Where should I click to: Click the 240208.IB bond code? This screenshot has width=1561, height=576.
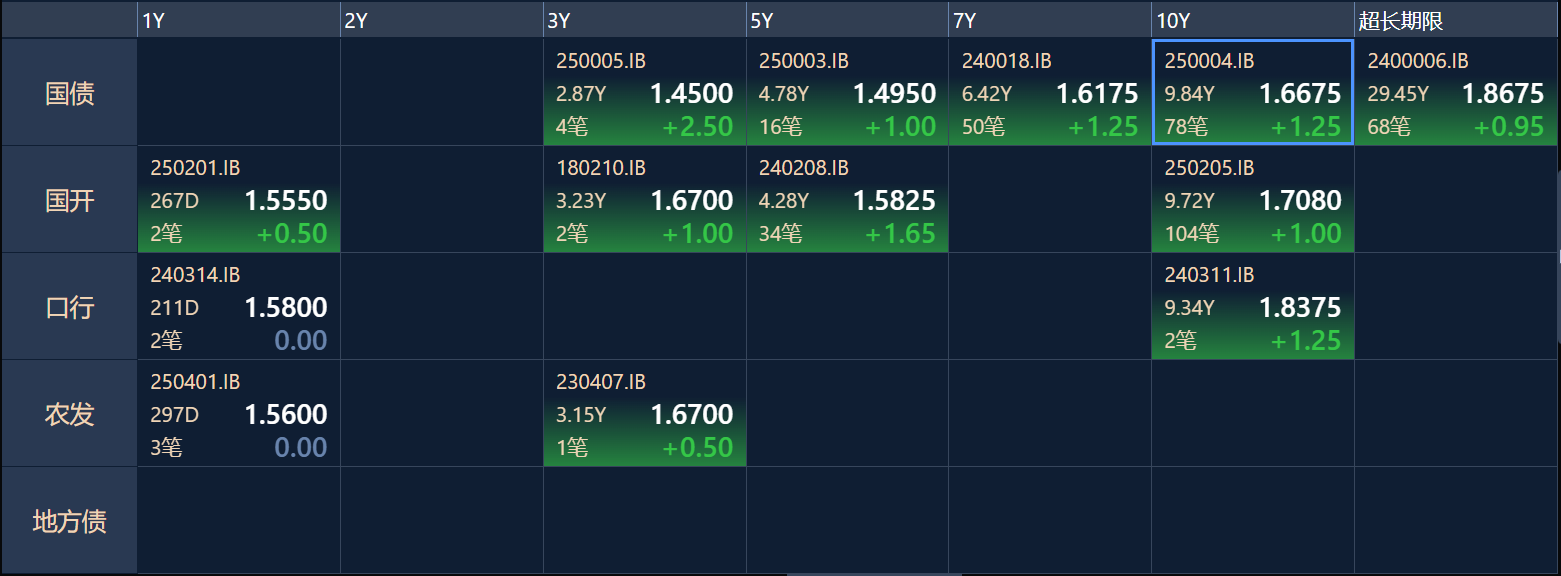point(804,168)
